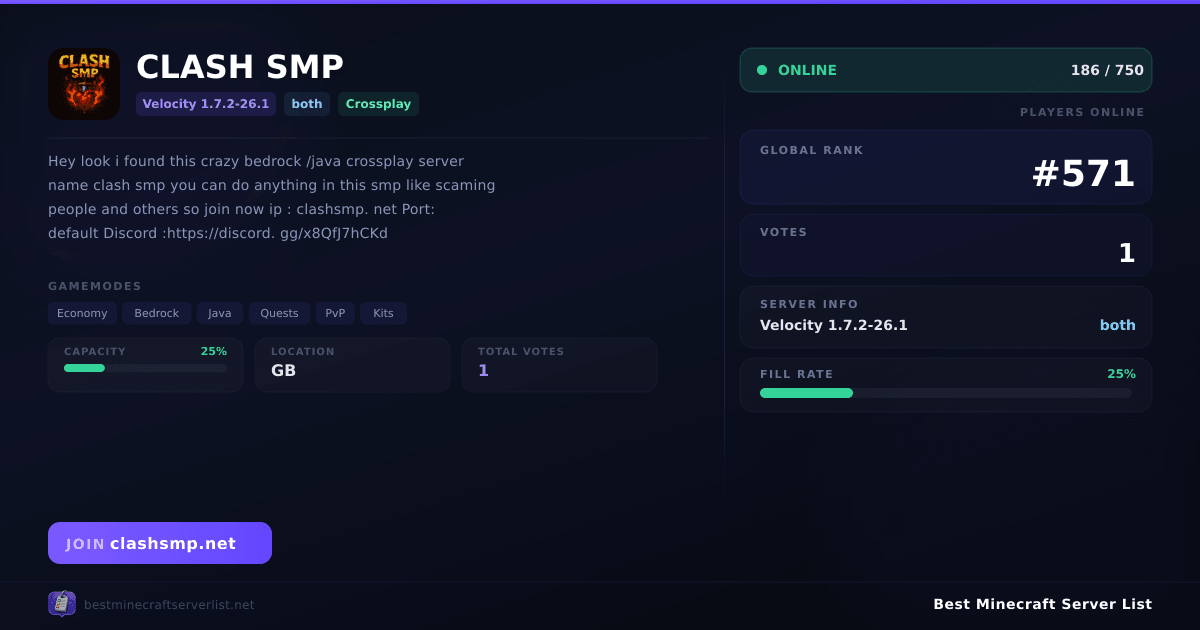The width and height of the screenshot is (1200, 630).
Task: Click the Best Minecraft Server List footer text
Action: (1042, 604)
